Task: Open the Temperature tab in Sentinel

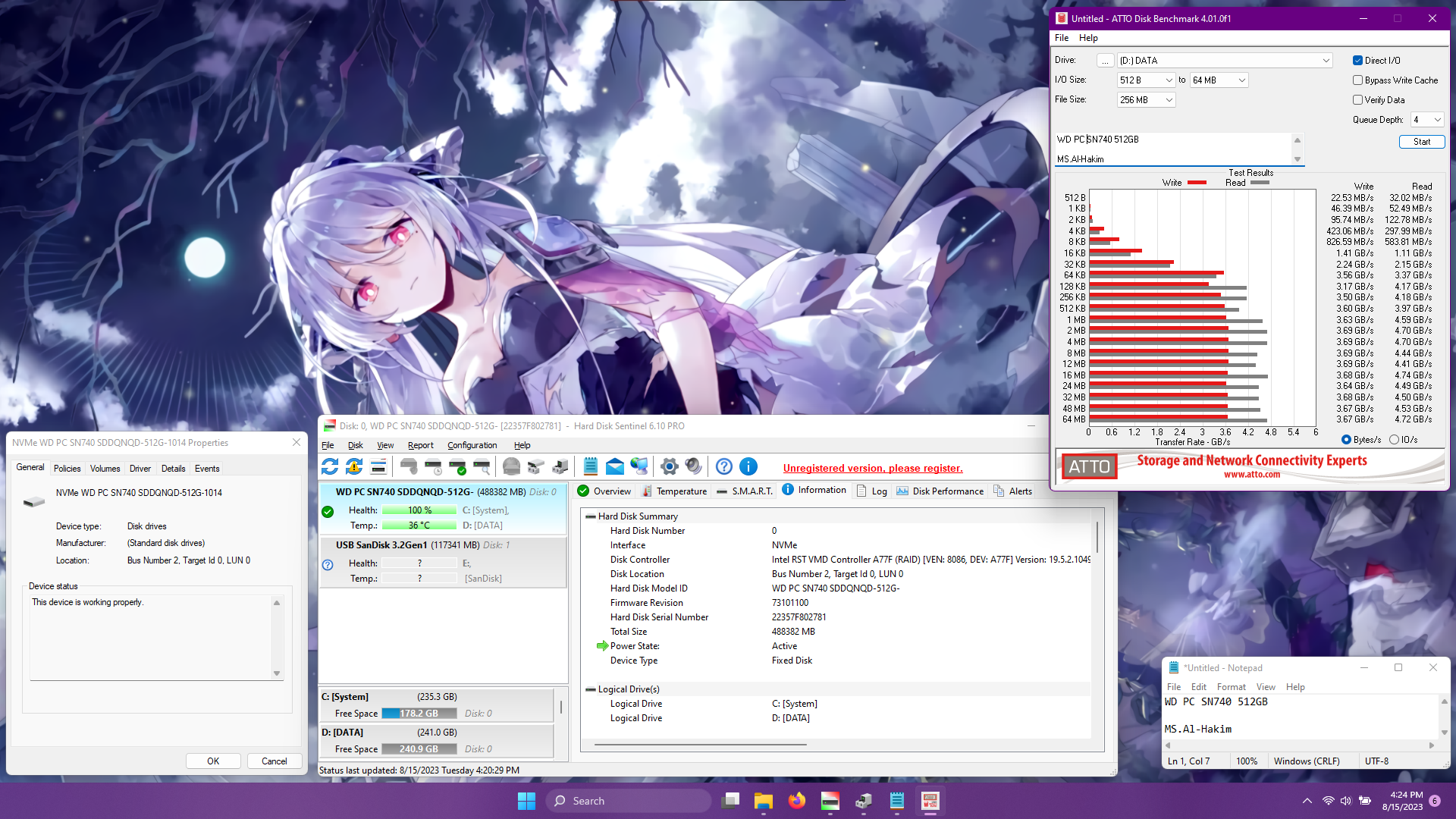Action: click(x=674, y=491)
